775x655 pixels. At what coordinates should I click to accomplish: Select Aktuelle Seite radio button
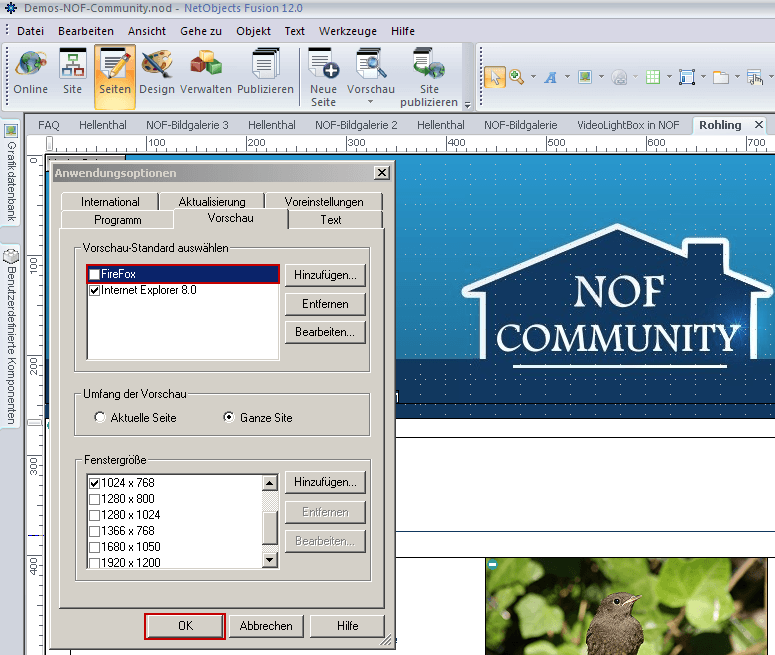click(x=100, y=417)
